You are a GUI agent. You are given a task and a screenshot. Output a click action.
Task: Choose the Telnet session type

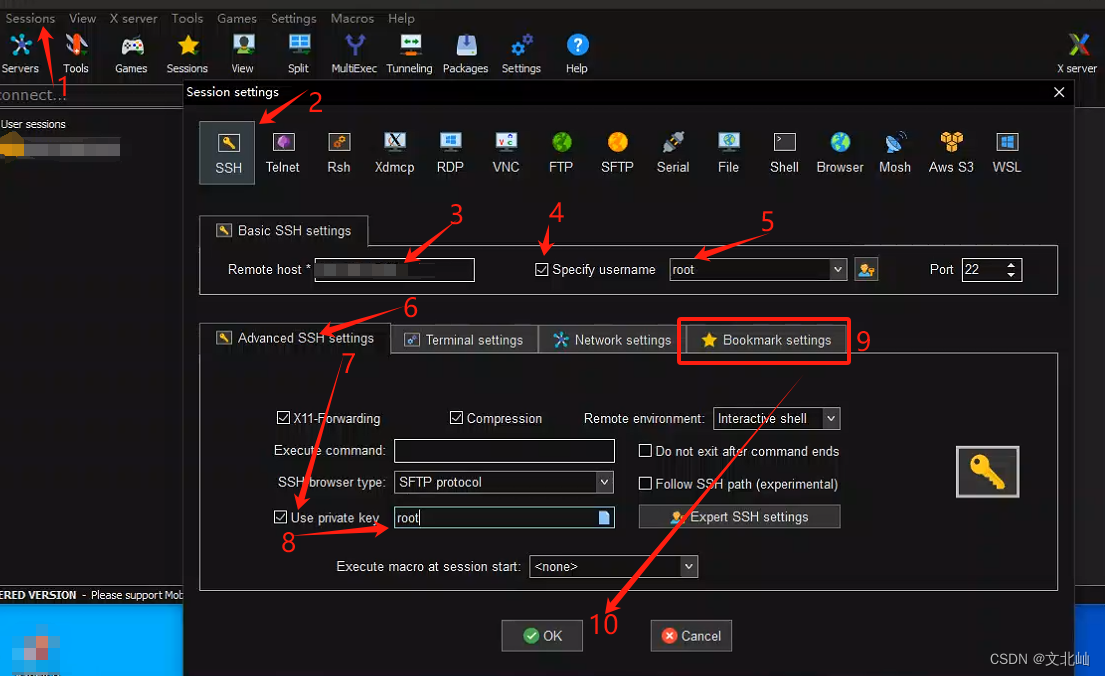click(x=283, y=153)
